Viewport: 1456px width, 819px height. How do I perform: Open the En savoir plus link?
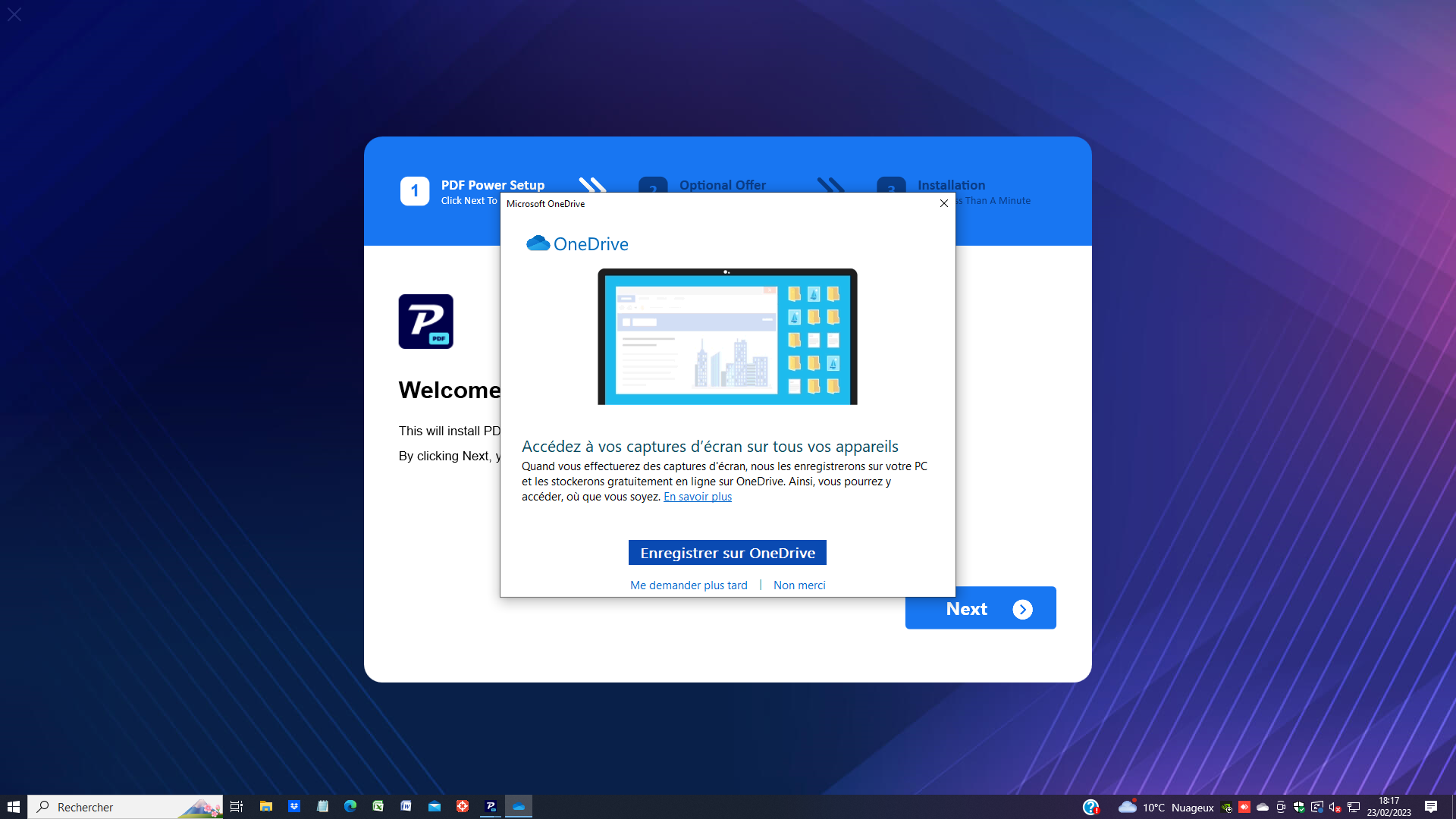(x=698, y=497)
